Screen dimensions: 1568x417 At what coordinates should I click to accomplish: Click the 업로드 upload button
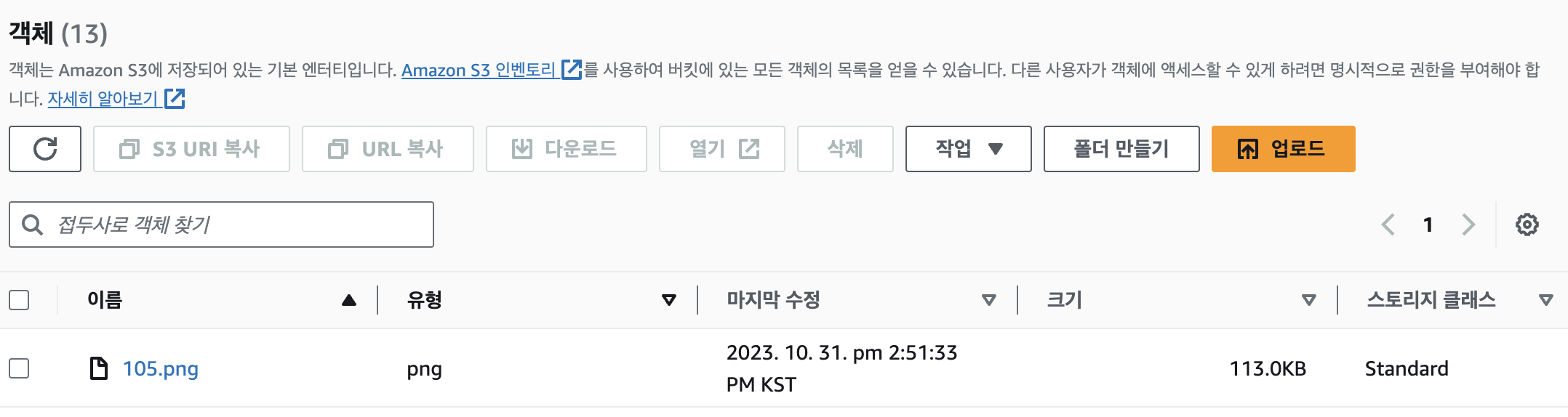tap(1283, 149)
